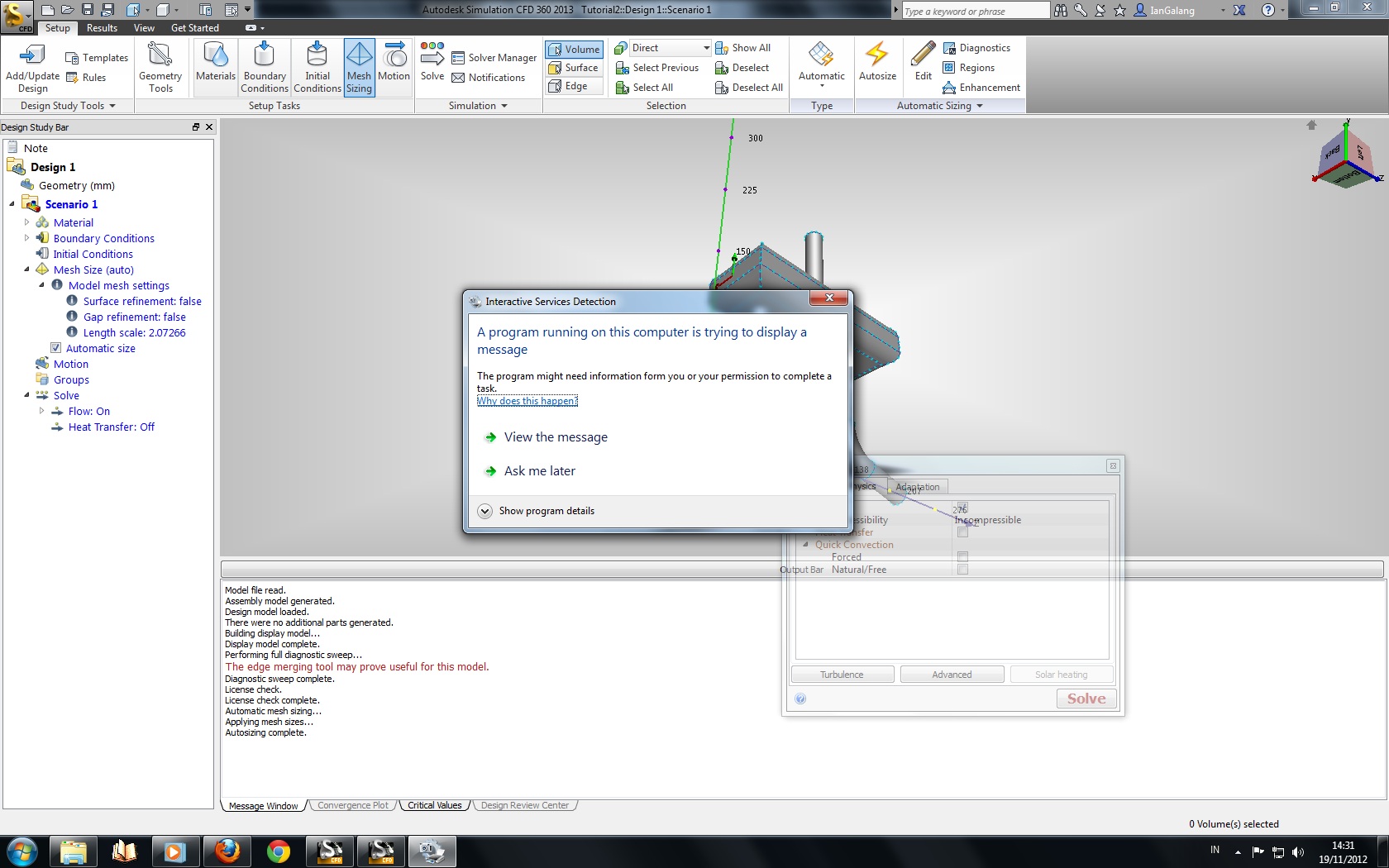Launch Geometry Tools
The image size is (1389, 868).
point(160,66)
